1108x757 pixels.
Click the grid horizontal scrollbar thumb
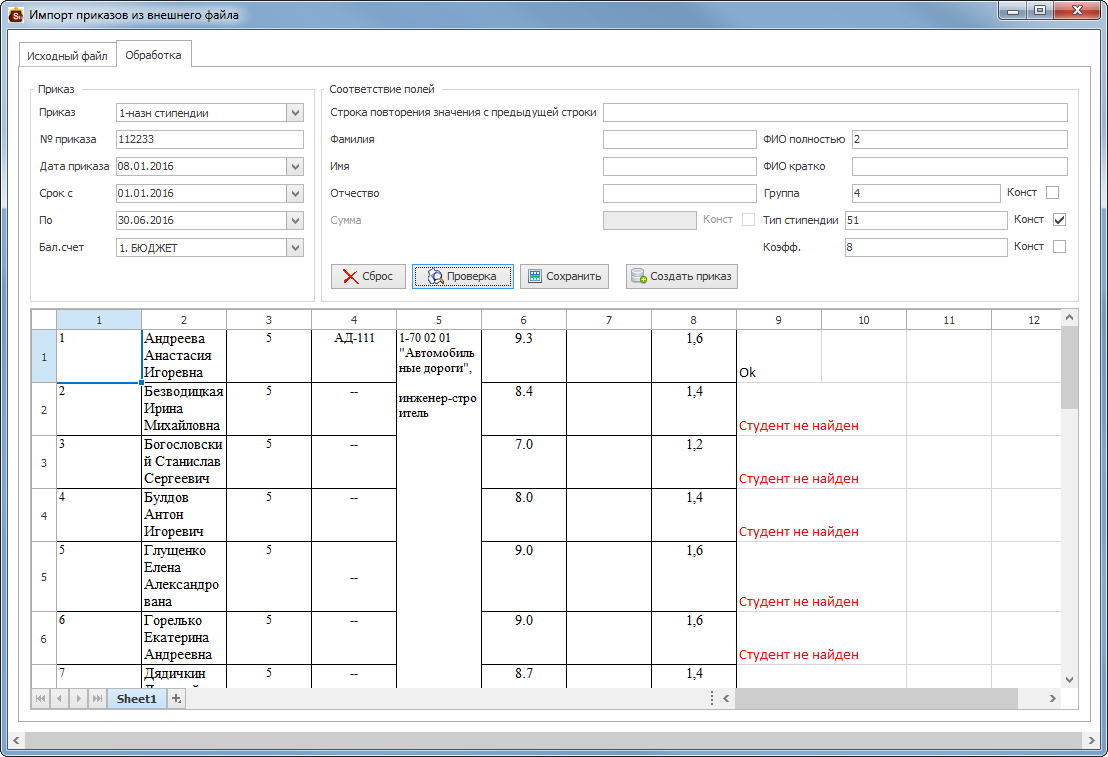click(x=876, y=698)
